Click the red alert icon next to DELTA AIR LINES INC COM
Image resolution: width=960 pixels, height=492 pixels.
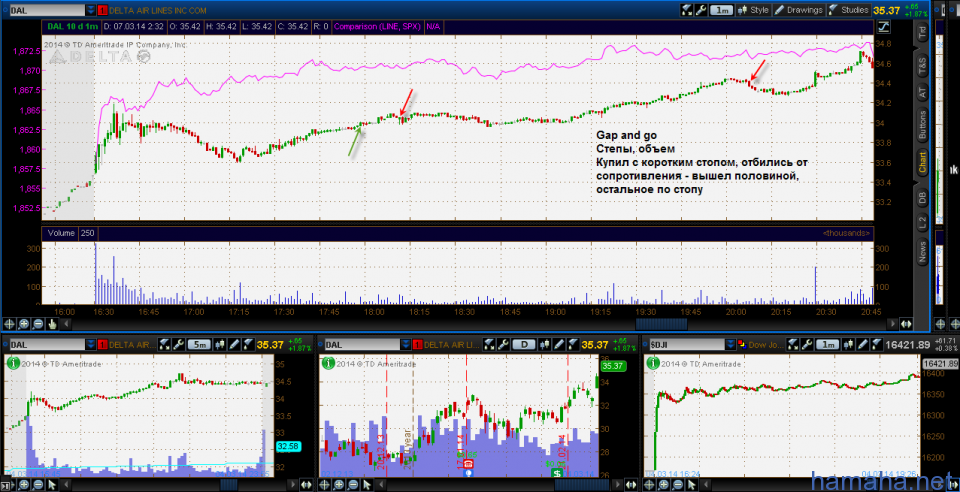click(102, 10)
